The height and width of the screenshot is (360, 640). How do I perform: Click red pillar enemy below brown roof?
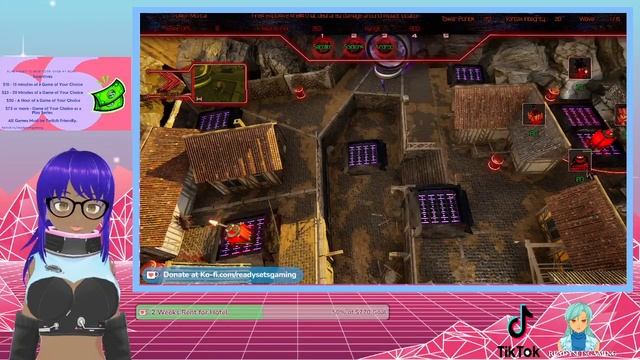(496, 162)
